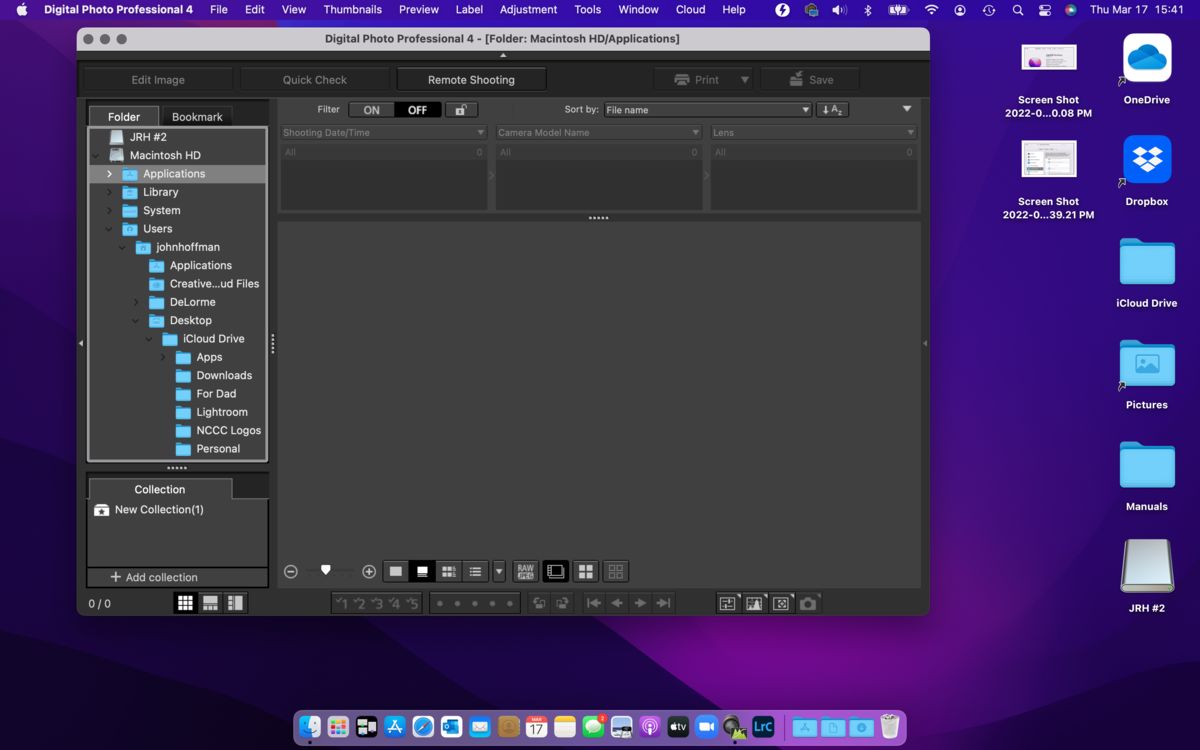
Task: Switch to thumbnail list view icon
Action: 475,572
